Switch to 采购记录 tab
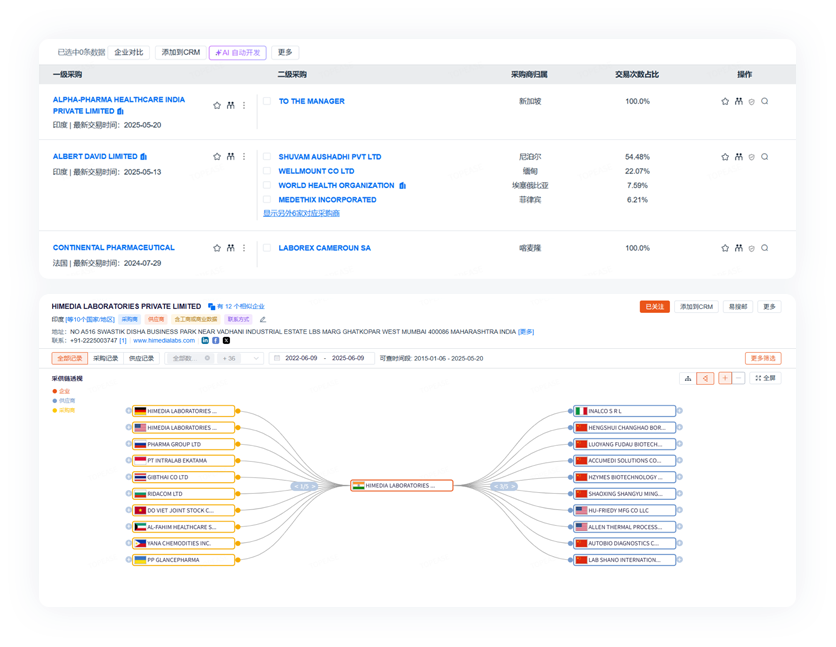The height and width of the screenshot is (647, 836). pyautogui.click(x=106, y=358)
